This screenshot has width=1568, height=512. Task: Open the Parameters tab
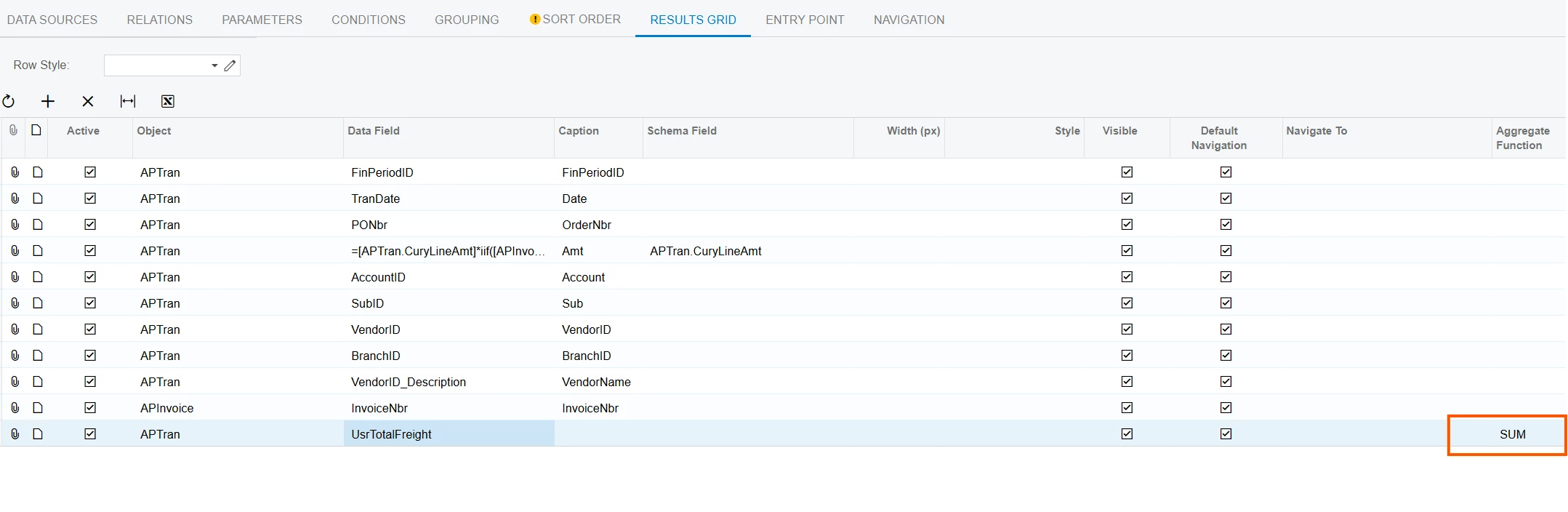[262, 20]
